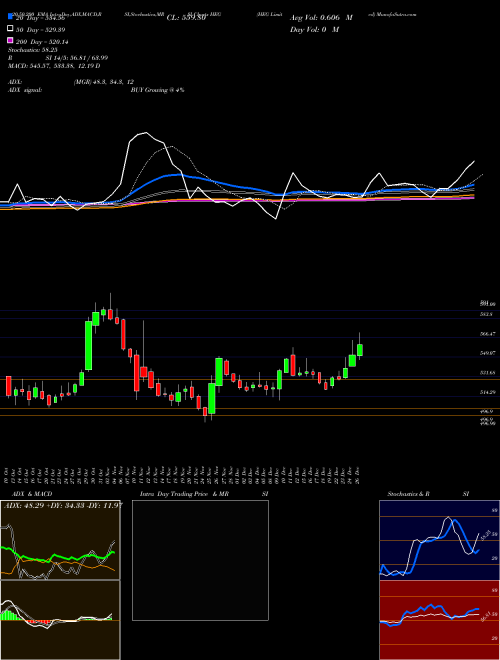
Task: Click the 'ADX: 48.29 +DY: 34.33 -DY: 11.97' header
Action: coord(63,505)
